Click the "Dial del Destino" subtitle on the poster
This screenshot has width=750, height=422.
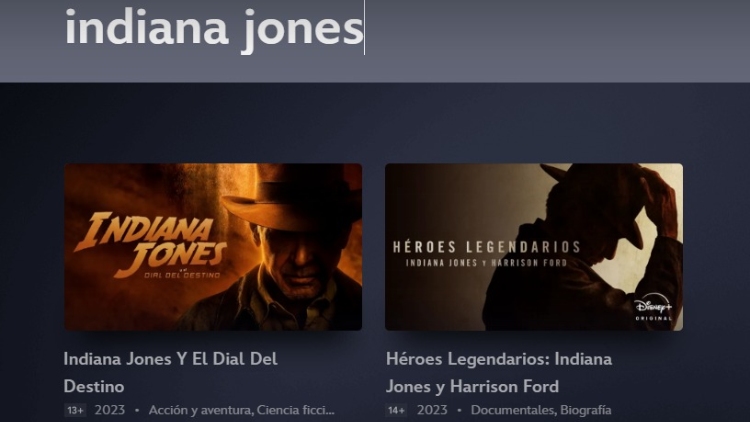click(182, 275)
